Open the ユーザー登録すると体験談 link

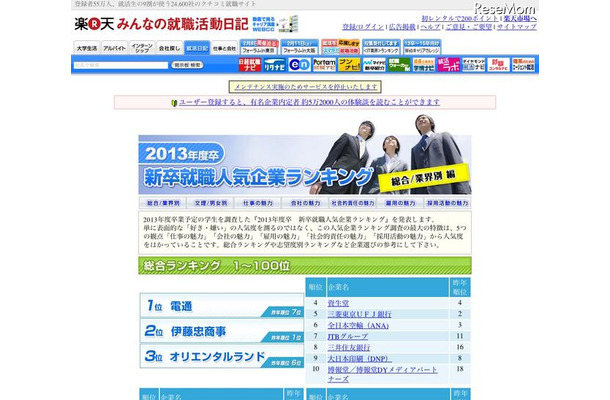(309, 102)
